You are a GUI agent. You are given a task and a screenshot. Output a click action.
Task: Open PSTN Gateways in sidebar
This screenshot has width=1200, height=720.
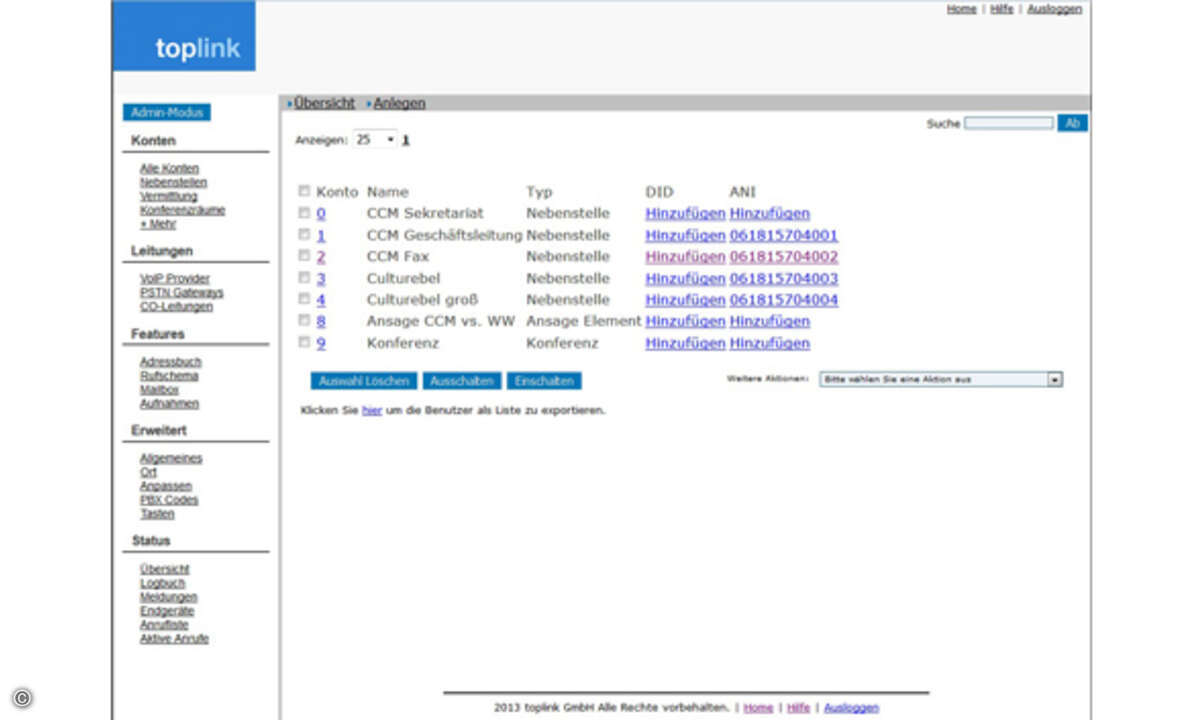point(181,293)
